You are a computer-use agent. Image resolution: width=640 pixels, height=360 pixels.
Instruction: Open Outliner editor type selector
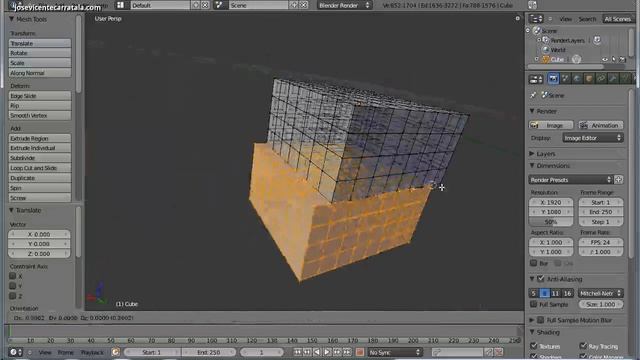click(536, 19)
